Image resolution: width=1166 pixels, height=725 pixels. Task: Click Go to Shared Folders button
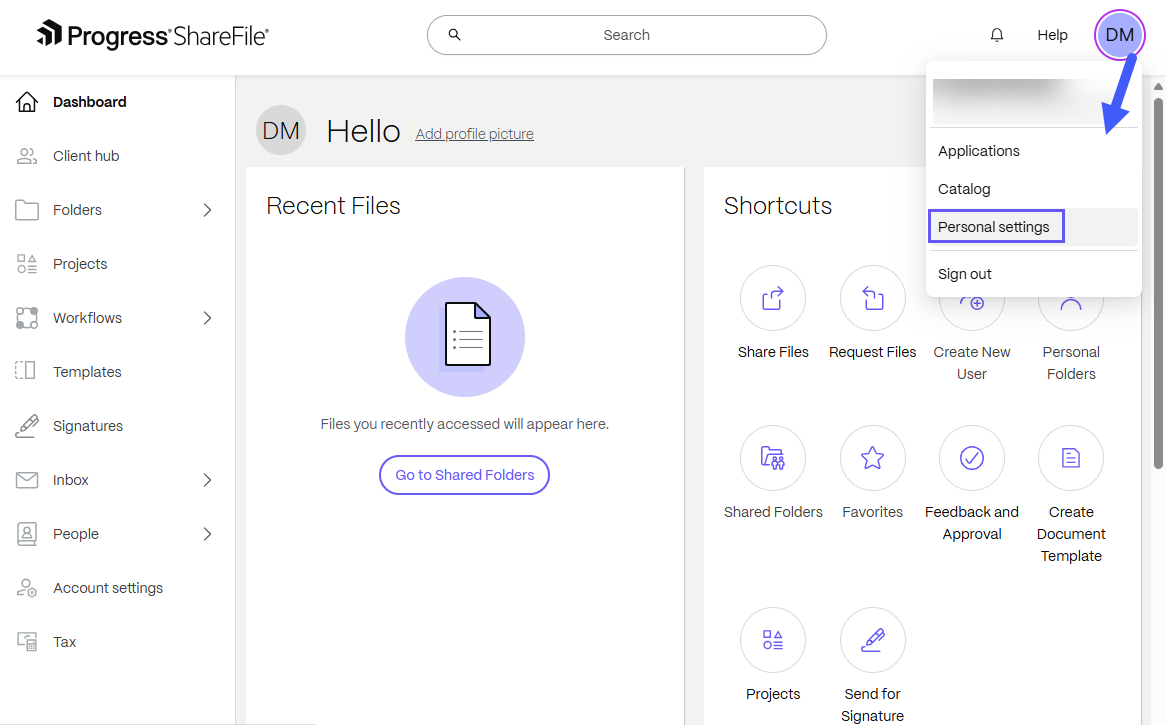pyautogui.click(x=464, y=475)
